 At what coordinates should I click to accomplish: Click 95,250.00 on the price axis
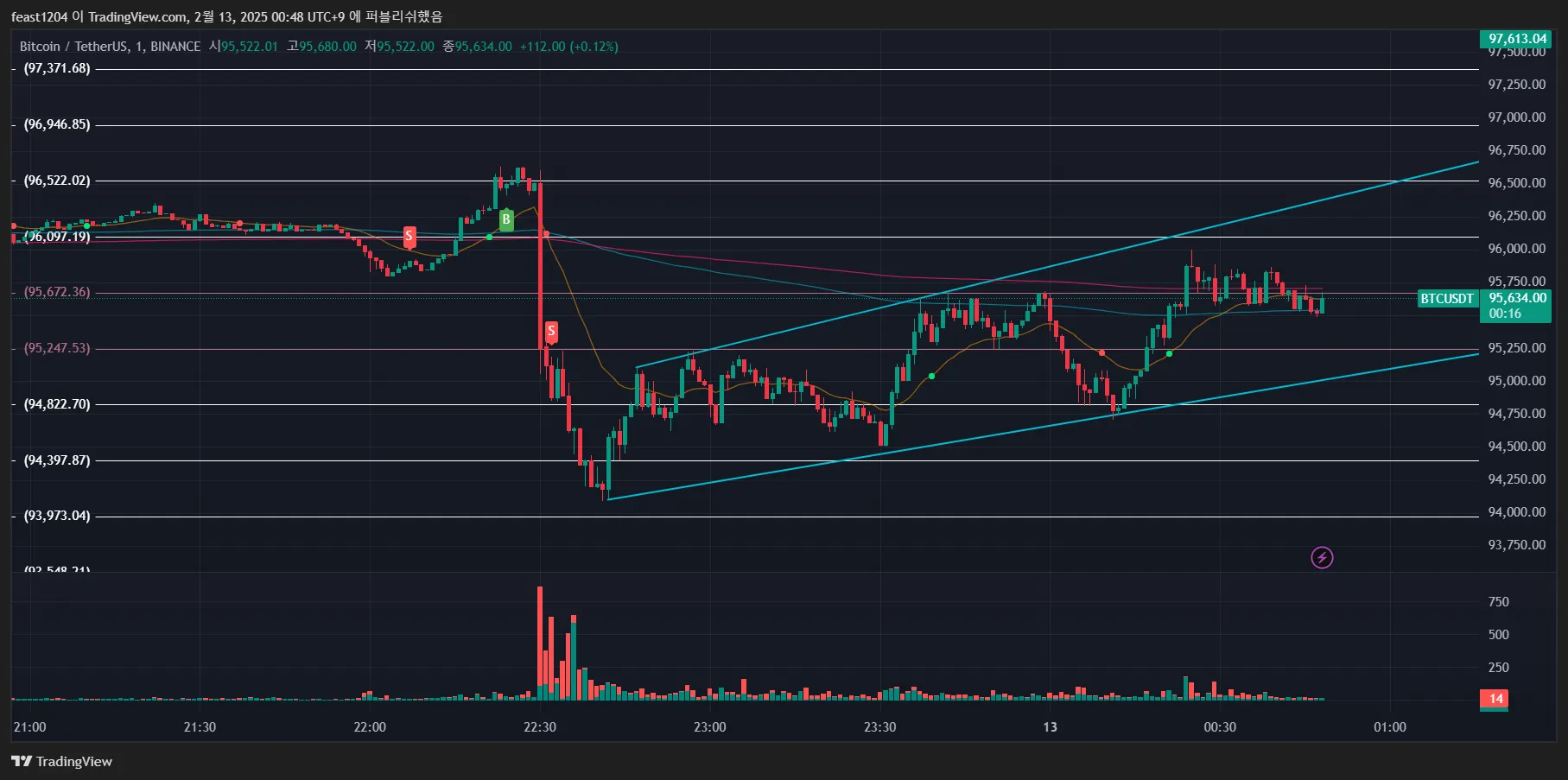click(x=1516, y=348)
